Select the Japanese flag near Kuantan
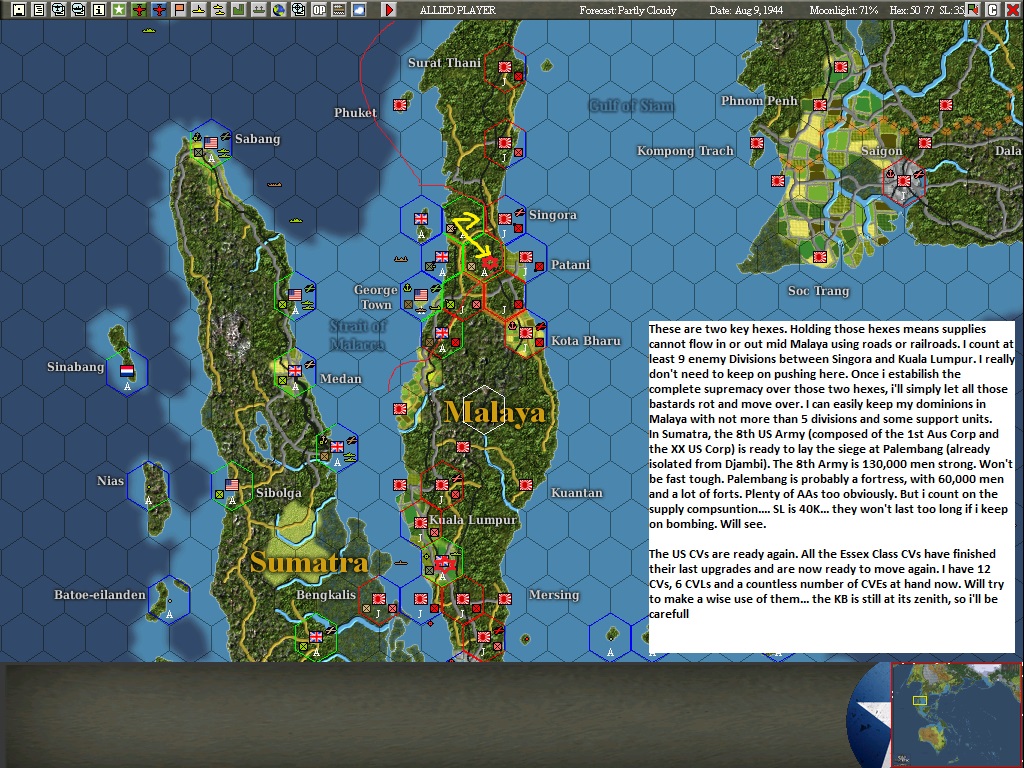The width and height of the screenshot is (1024, 768). (x=526, y=485)
